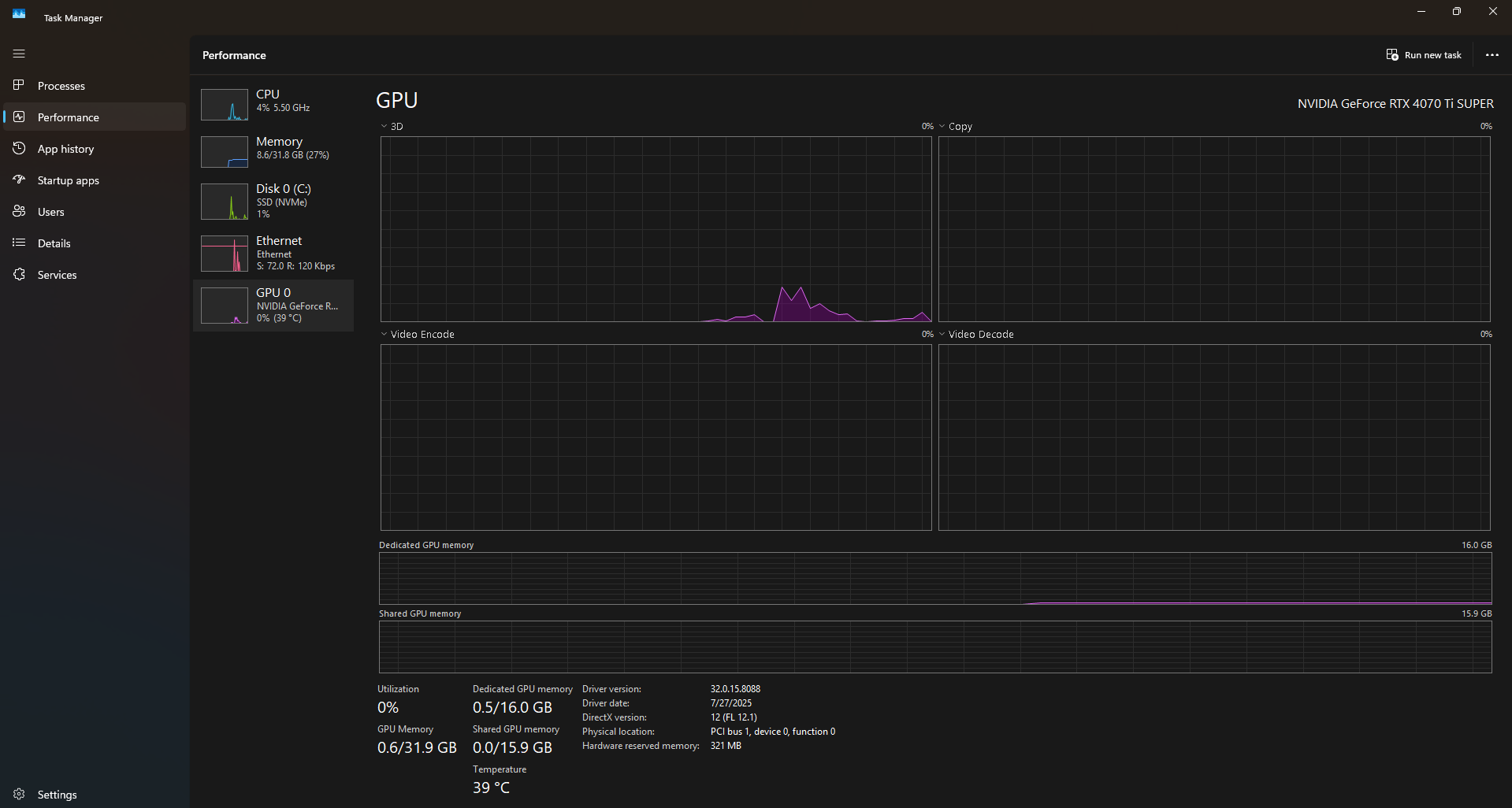1512x808 pixels.
Task: Click the Run new task icon
Action: click(1392, 54)
